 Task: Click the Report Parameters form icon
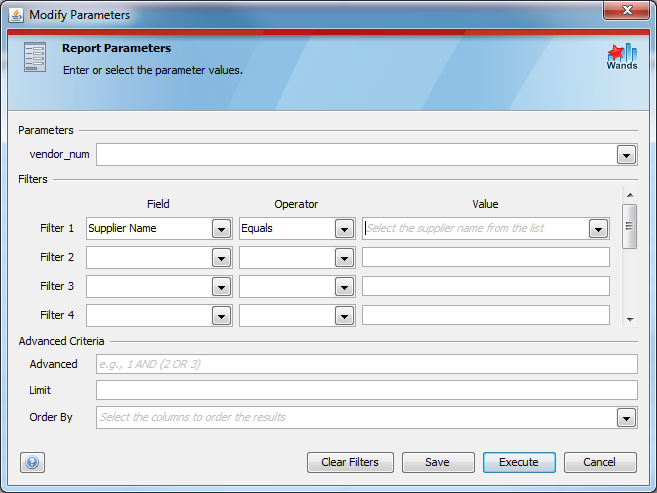click(35, 57)
